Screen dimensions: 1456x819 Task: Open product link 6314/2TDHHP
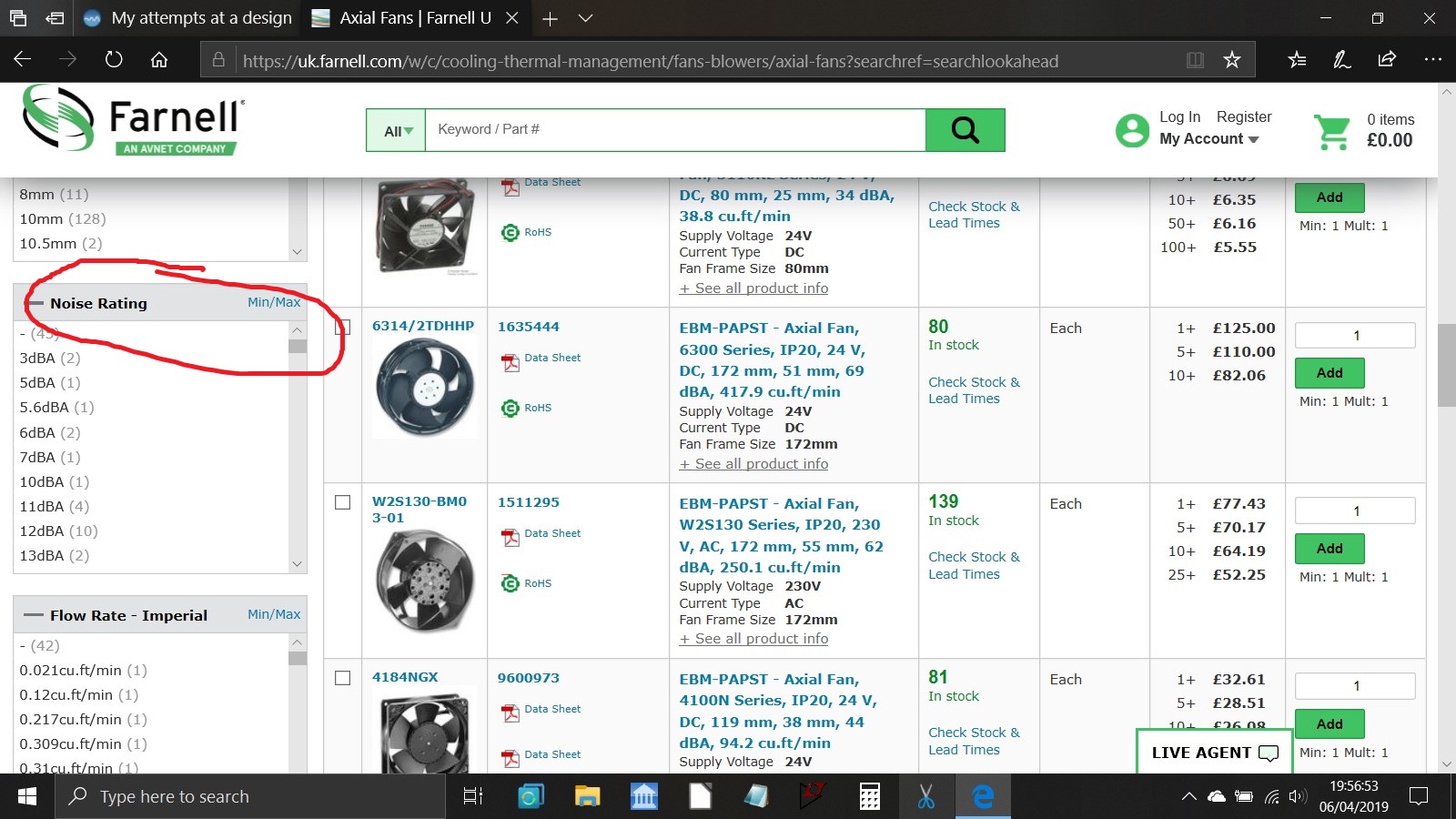423,326
